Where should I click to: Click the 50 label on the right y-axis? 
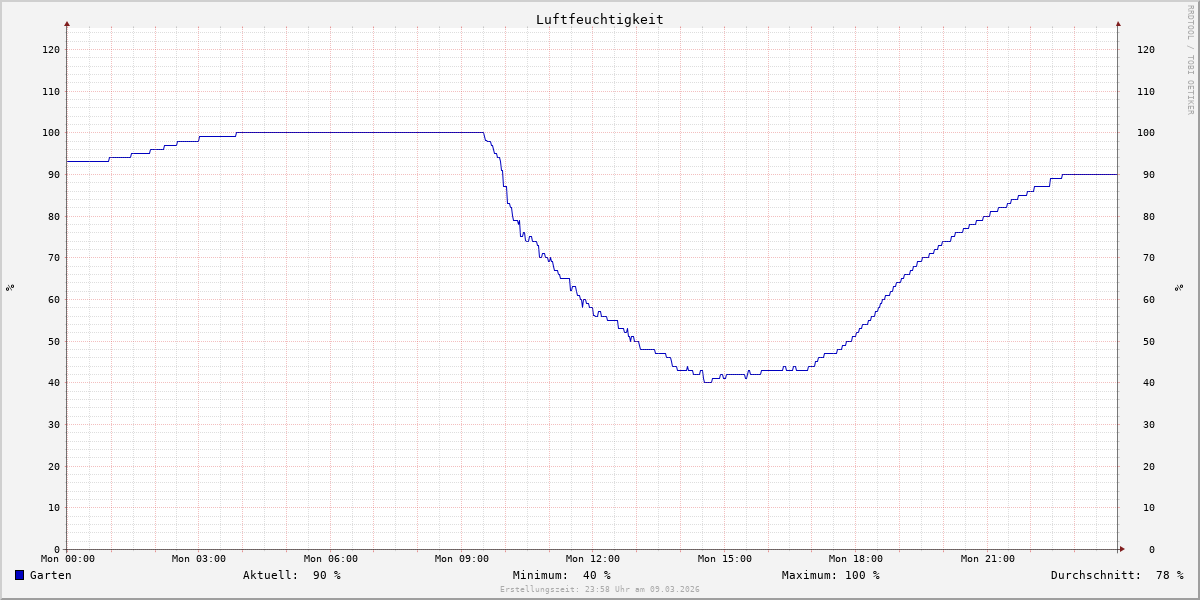click(x=1145, y=341)
